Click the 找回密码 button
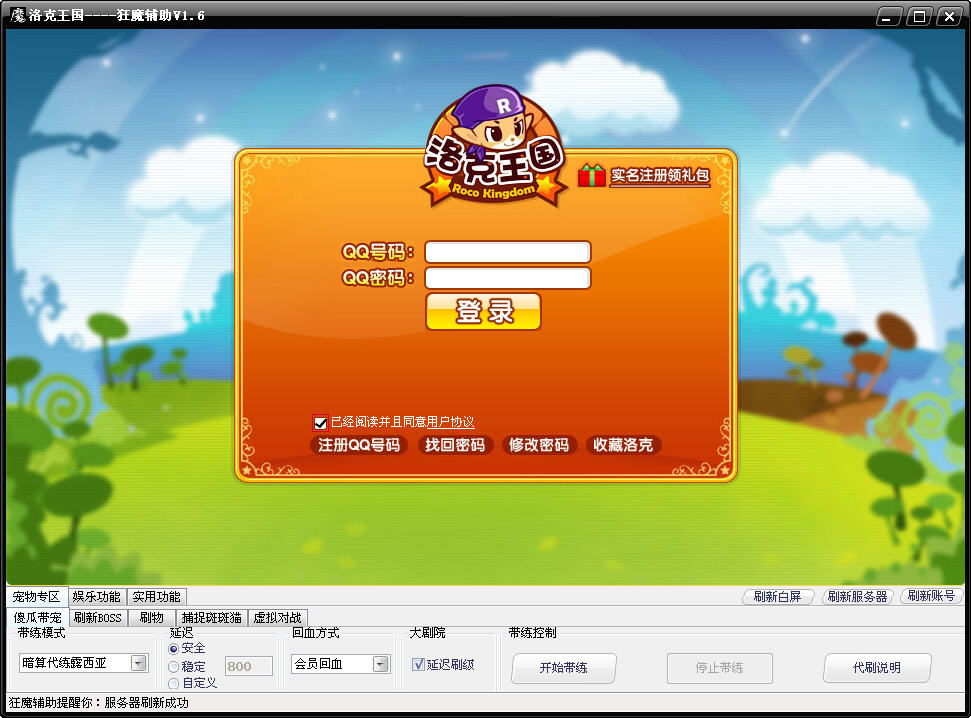 (x=455, y=445)
